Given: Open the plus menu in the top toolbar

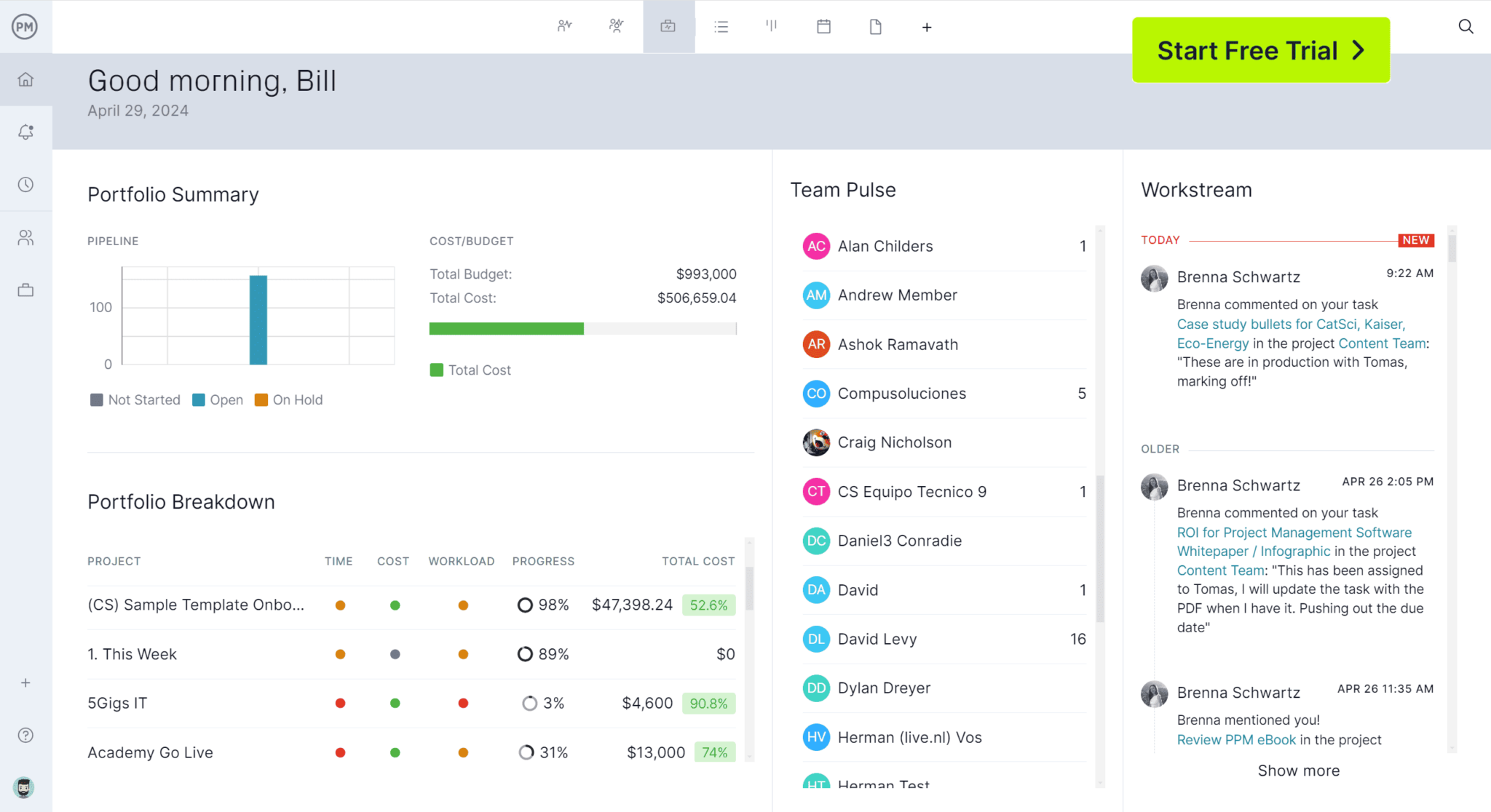Looking at the screenshot, I should pos(927,26).
